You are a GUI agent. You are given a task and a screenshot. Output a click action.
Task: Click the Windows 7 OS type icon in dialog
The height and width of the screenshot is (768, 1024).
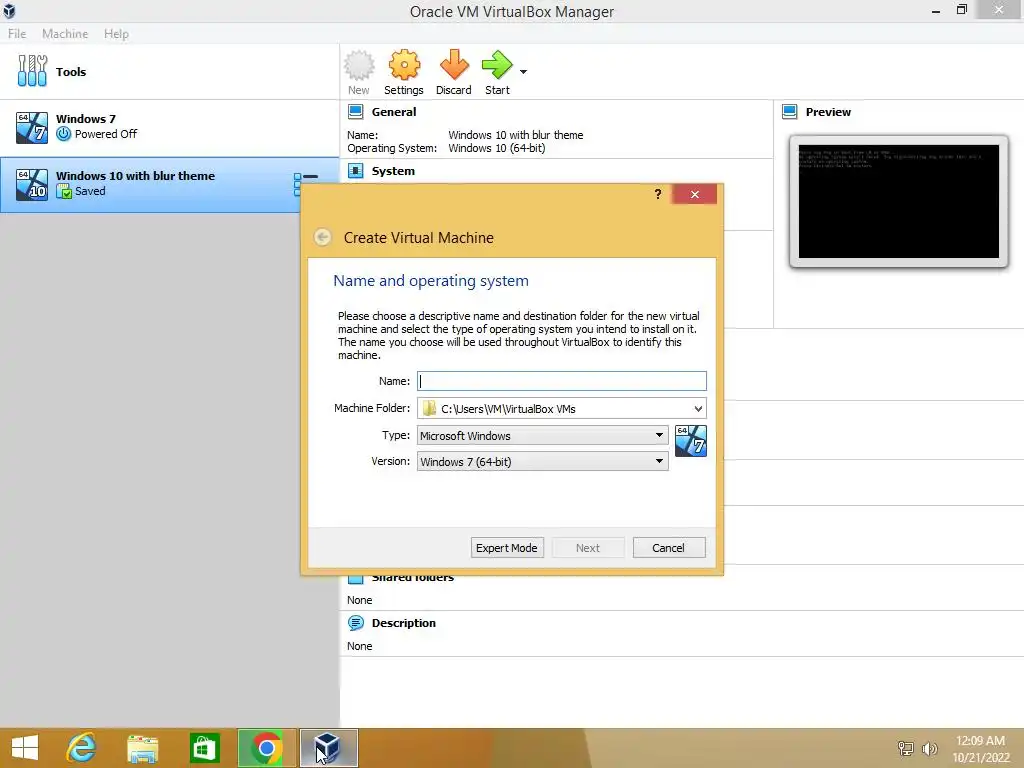point(690,441)
